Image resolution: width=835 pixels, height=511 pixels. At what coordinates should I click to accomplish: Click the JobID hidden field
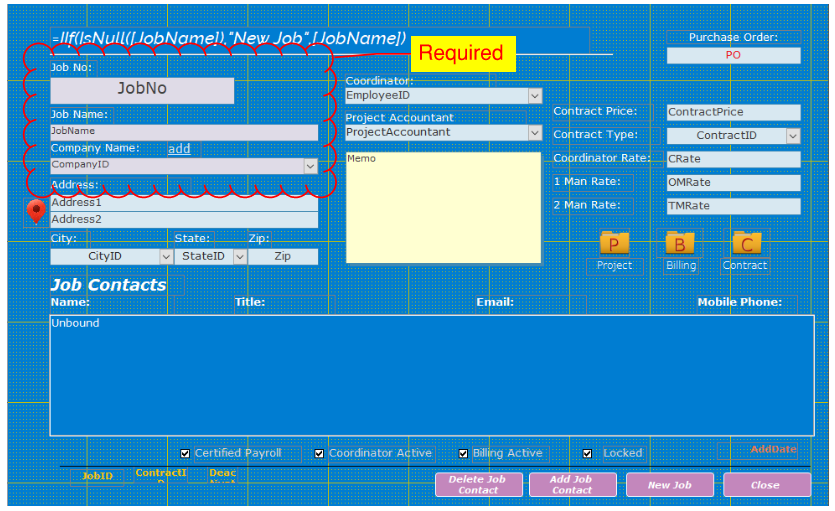pyautogui.click(x=97, y=476)
